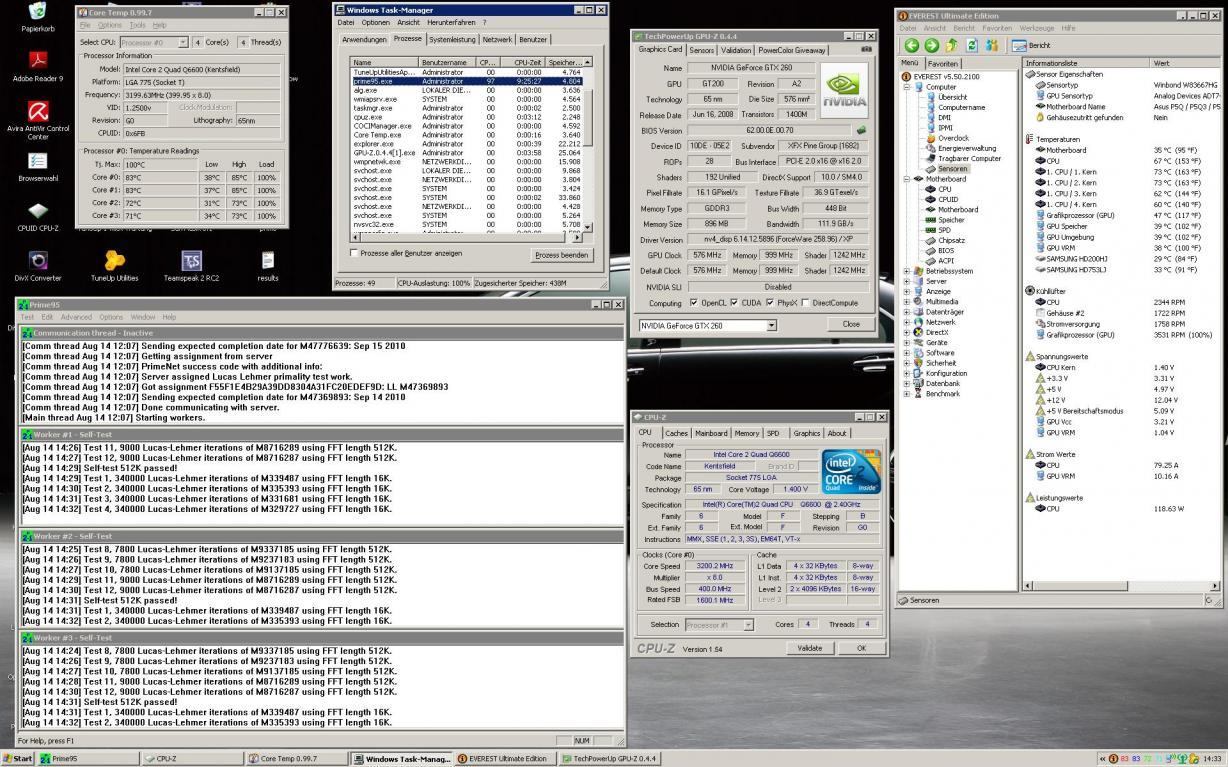This screenshot has width=1228, height=767.
Task: Click Validate button in CPU-Z
Action: 809,648
